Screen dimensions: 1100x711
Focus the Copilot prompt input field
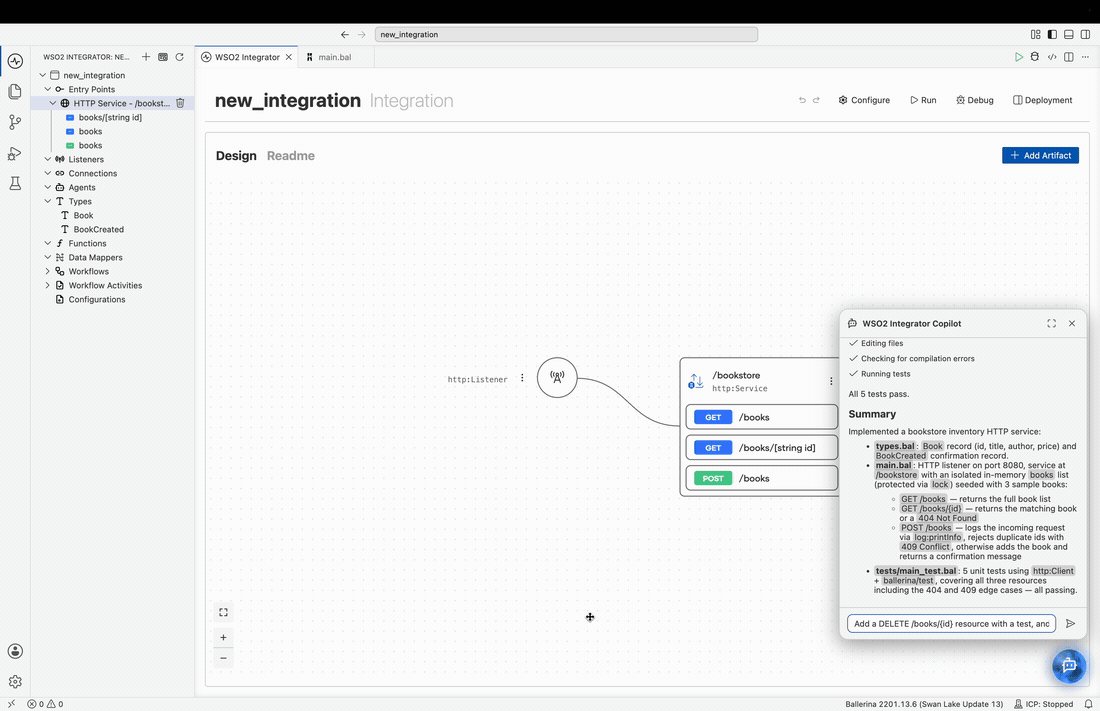tap(951, 623)
